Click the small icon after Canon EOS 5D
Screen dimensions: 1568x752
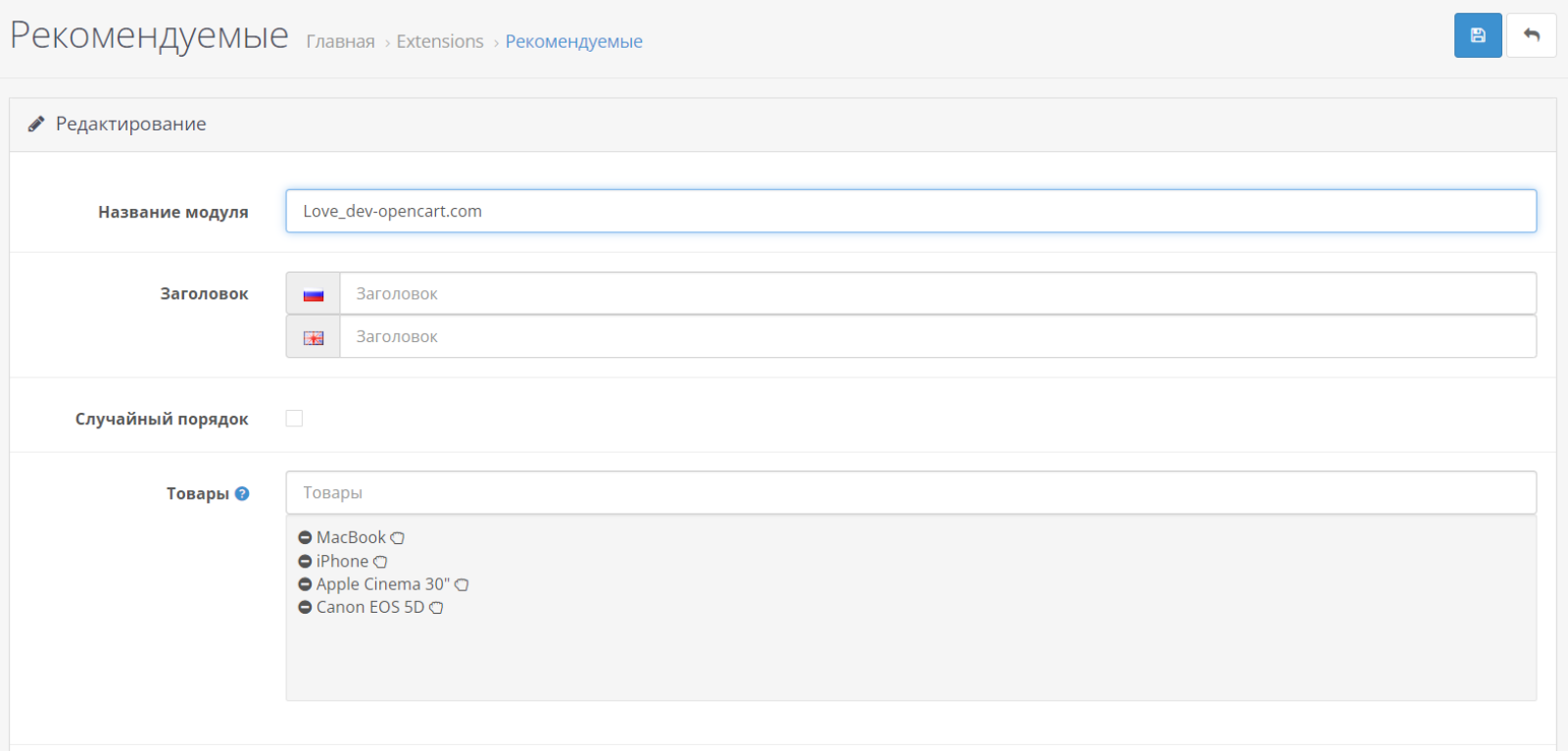436,608
